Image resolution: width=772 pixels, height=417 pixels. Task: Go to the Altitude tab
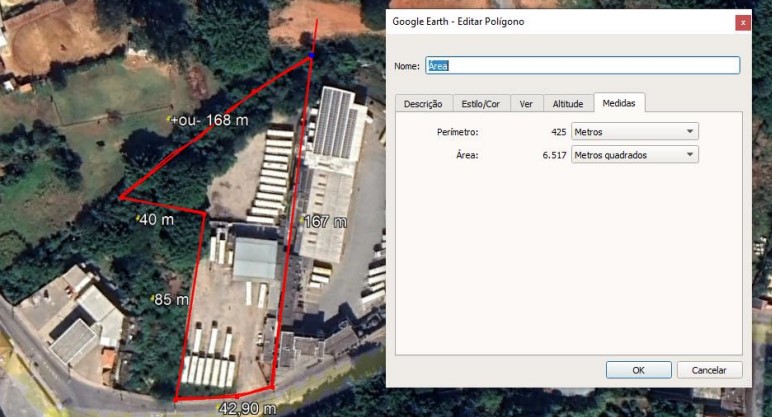point(567,104)
